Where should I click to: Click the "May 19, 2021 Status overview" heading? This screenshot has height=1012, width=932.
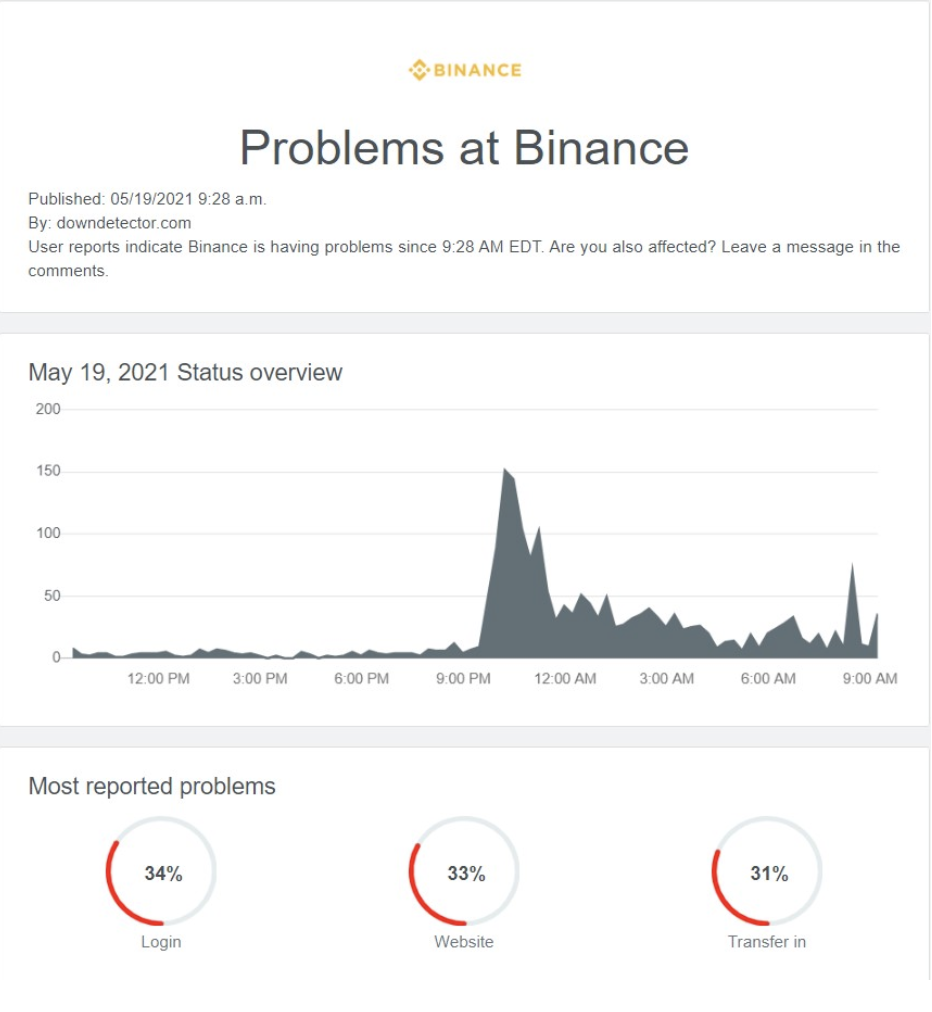185,373
